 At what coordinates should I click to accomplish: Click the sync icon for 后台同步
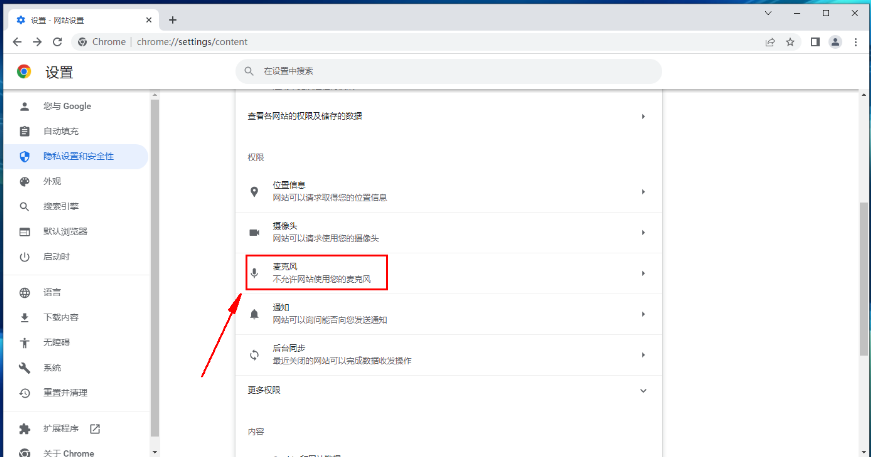(254, 355)
